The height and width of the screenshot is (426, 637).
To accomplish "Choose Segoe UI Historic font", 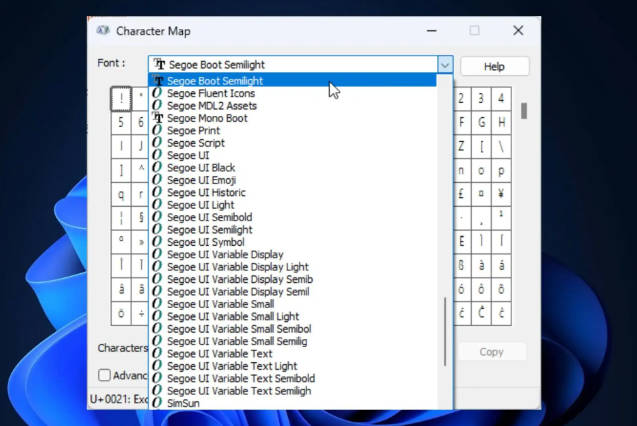I will (293, 192).
